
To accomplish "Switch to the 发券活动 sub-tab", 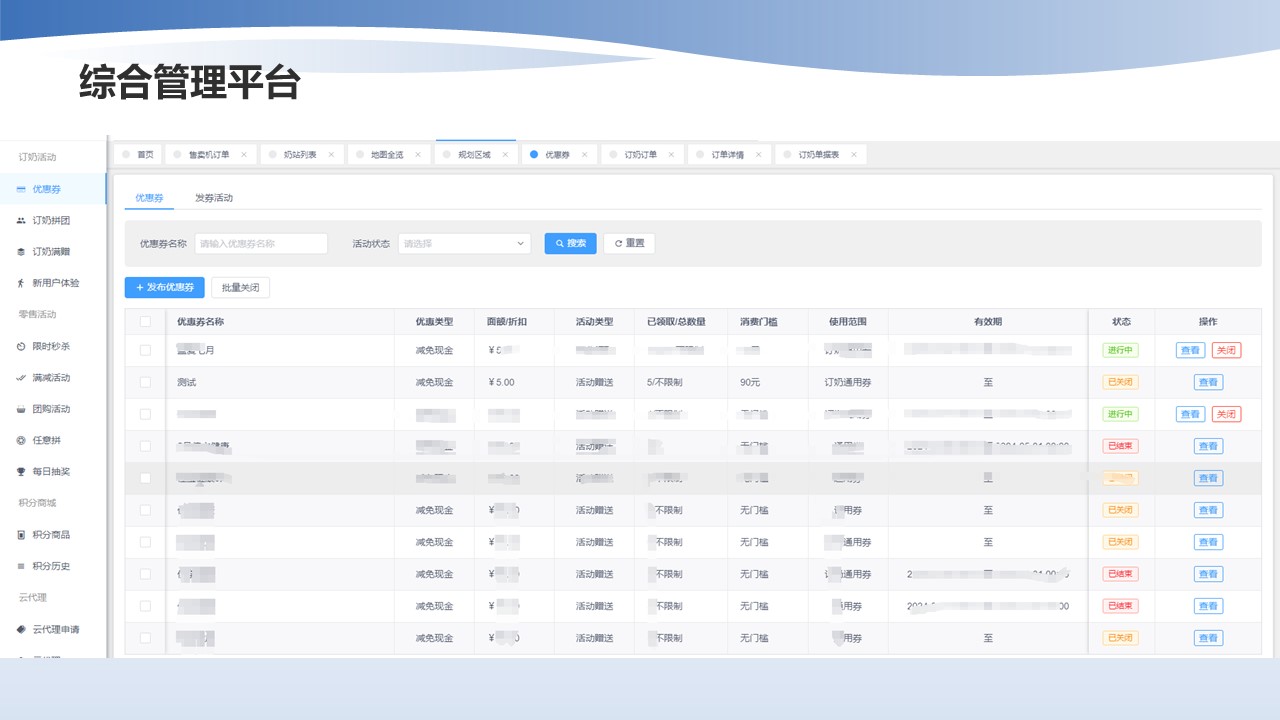I will pyautogui.click(x=214, y=198).
